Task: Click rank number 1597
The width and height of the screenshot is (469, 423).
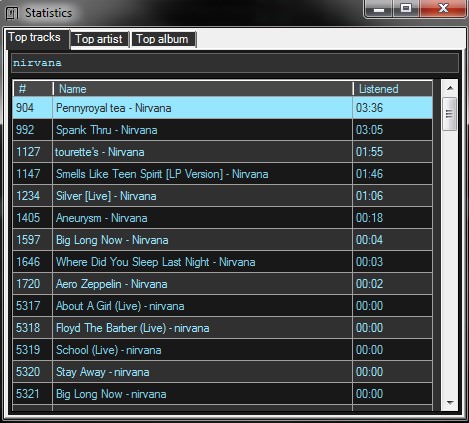Action: (28, 240)
